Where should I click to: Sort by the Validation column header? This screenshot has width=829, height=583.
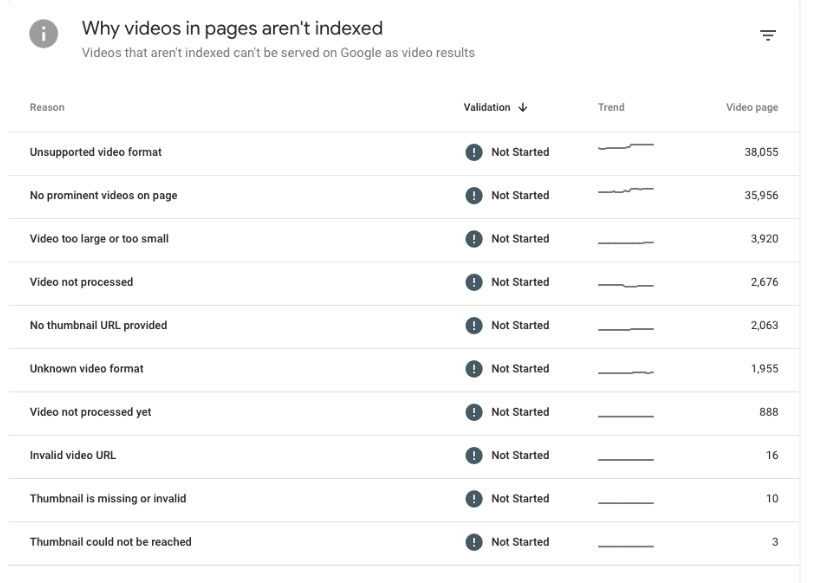tap(487, 107)
